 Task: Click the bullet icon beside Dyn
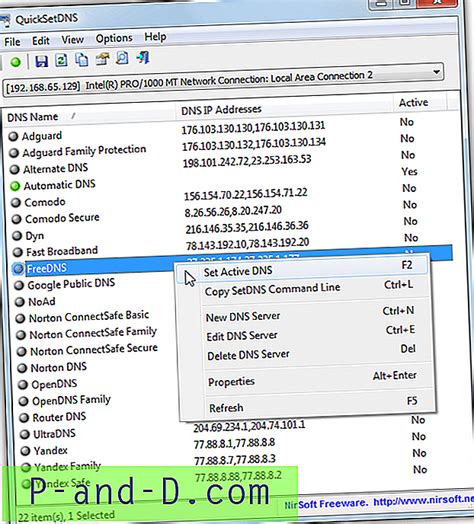coord(17,236)
